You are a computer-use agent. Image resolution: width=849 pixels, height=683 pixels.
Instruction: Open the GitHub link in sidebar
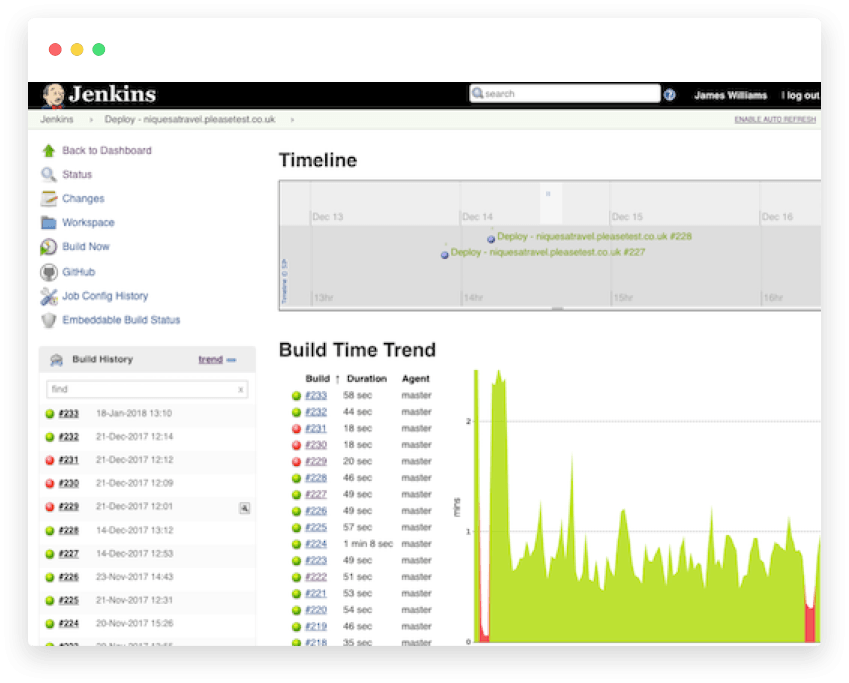[x=79, y=272]
